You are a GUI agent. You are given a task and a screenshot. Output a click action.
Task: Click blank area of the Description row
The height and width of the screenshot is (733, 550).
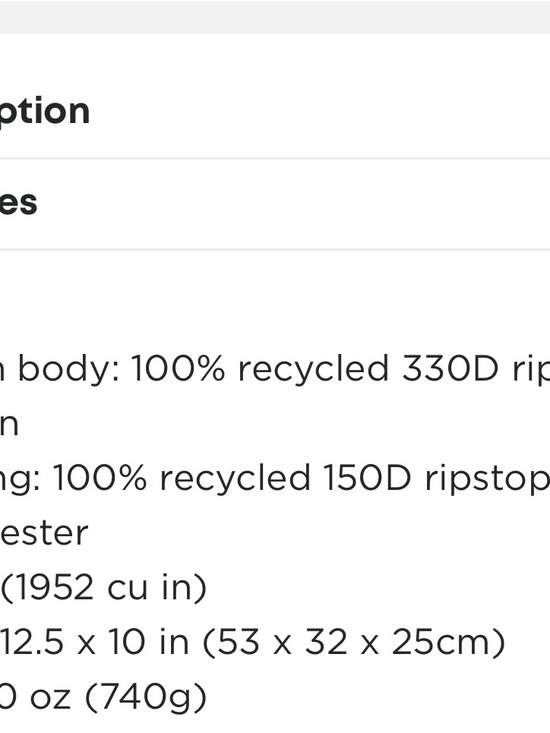click(x=318, y=111)
